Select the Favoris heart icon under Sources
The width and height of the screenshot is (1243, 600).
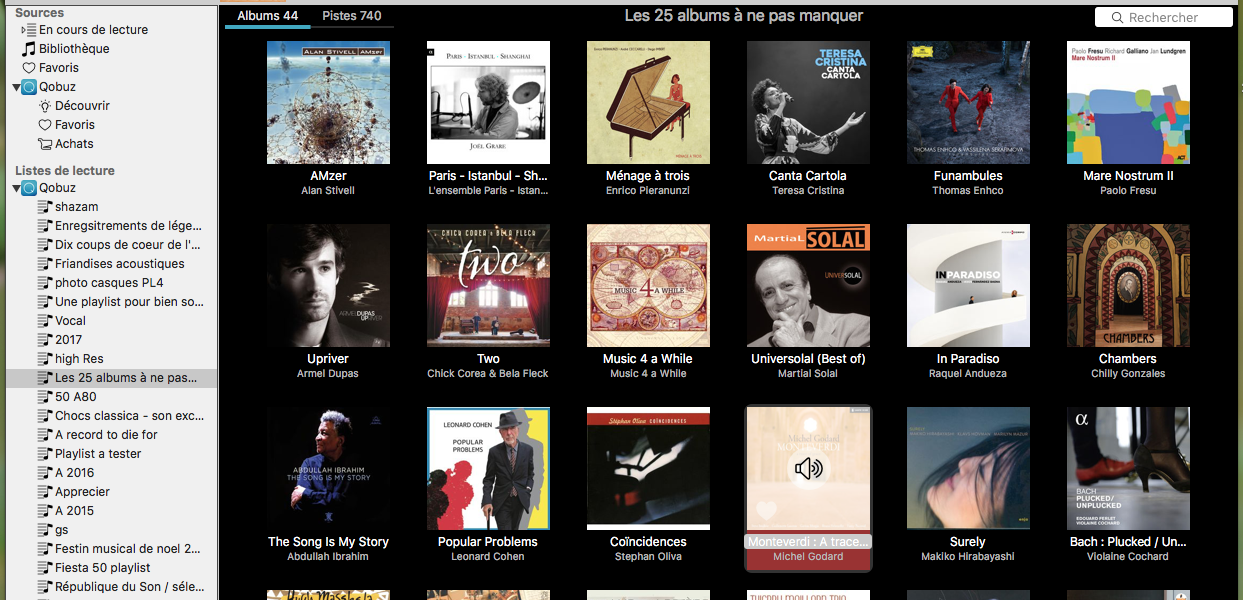[x=29, y=68]
